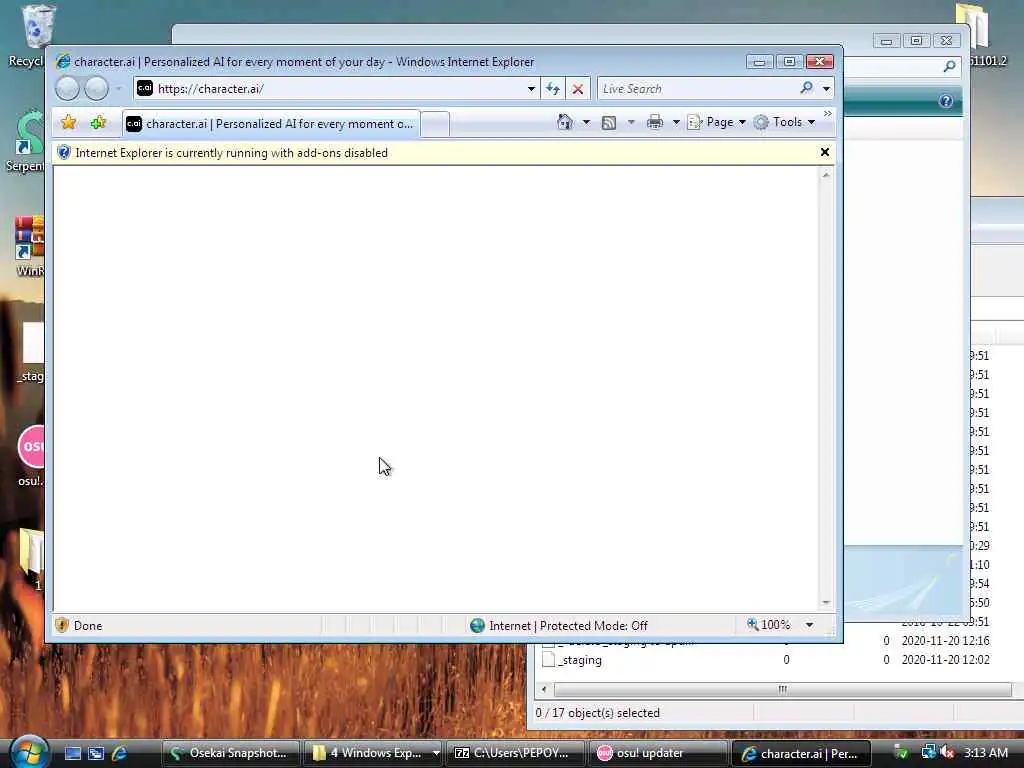Click Switch Between Windows quick launch icon
This screenshot has width=1024, height=768.
point(96,753)
